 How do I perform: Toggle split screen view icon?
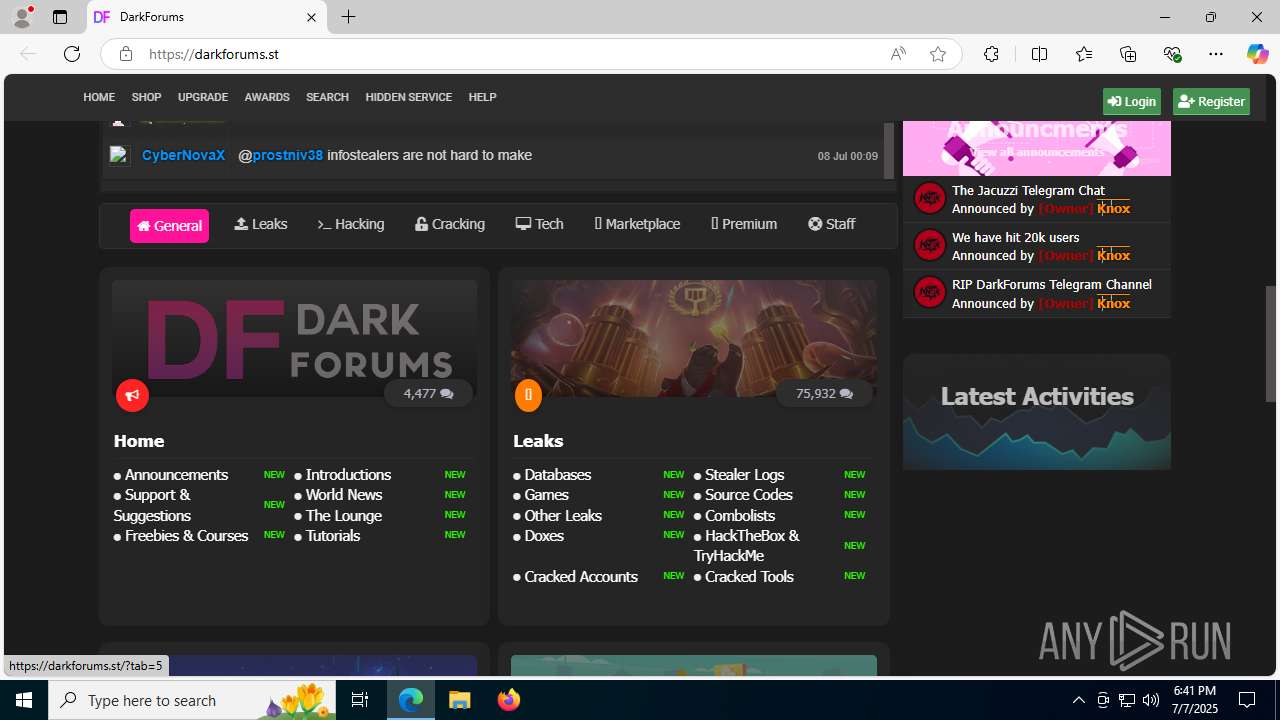coord(1039,54)
